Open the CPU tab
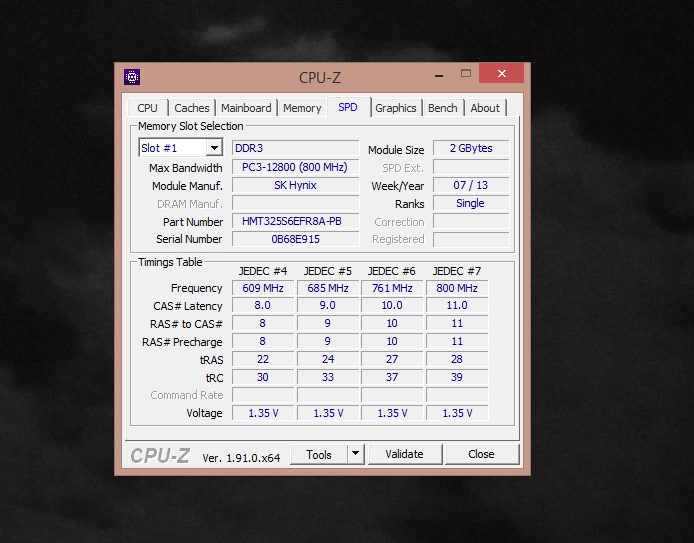 147,108
